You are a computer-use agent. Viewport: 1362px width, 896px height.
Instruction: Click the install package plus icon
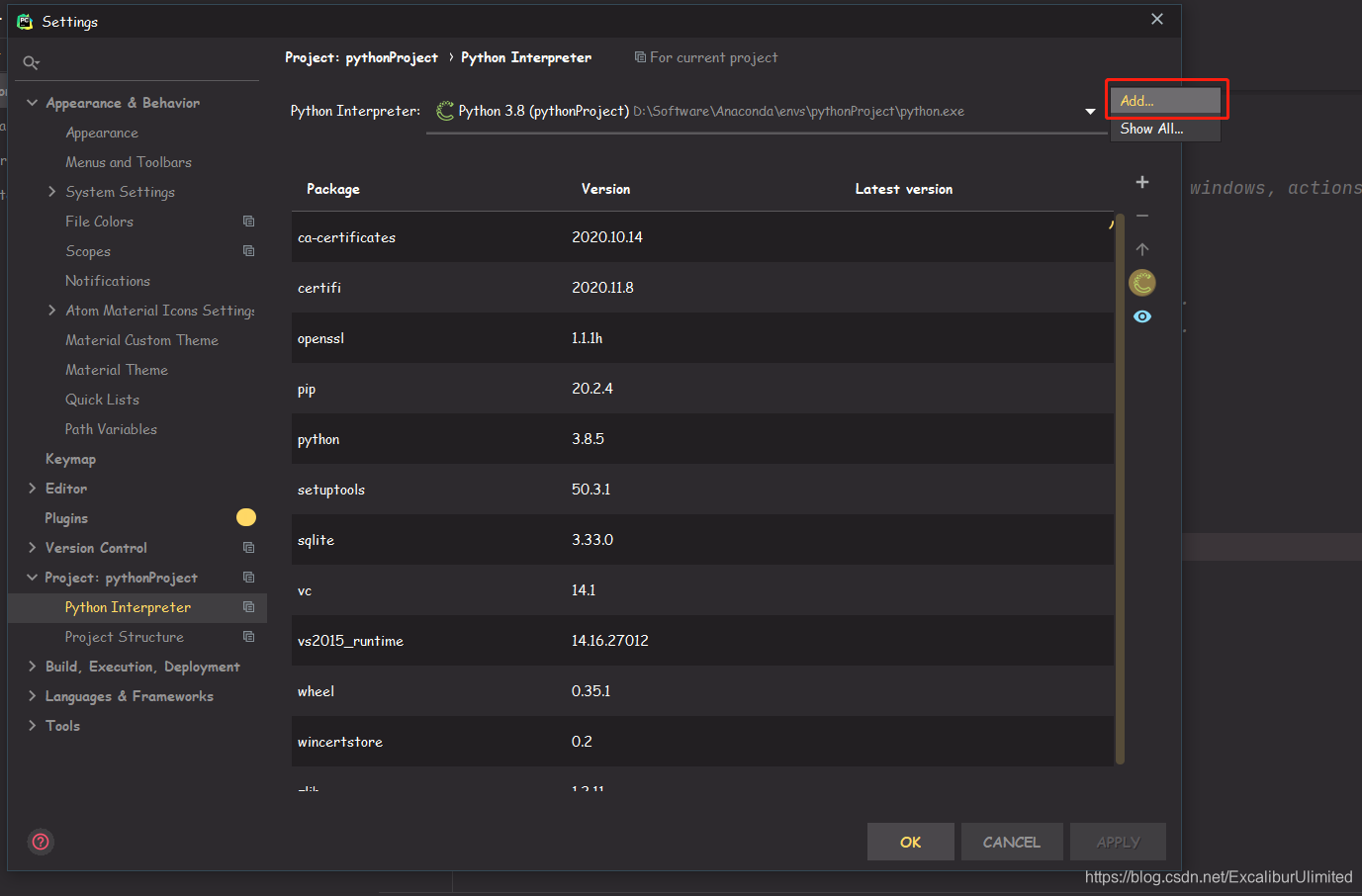point(1142,182)
